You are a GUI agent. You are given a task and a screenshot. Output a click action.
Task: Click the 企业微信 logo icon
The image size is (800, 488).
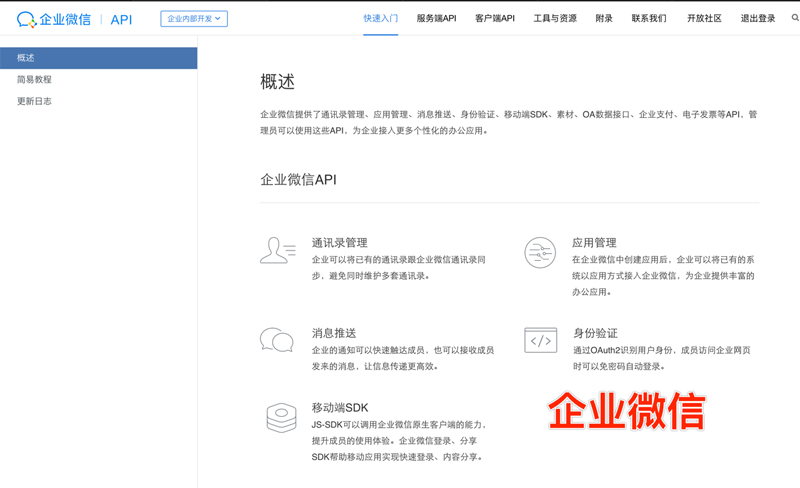coord(27,19)
